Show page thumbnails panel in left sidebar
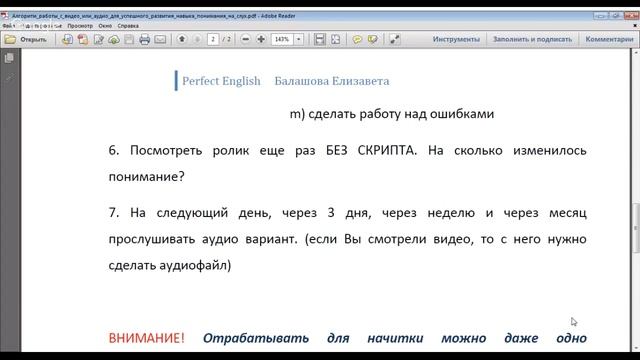Viewport: 640px width, 360px height. [x=9, y=58]
